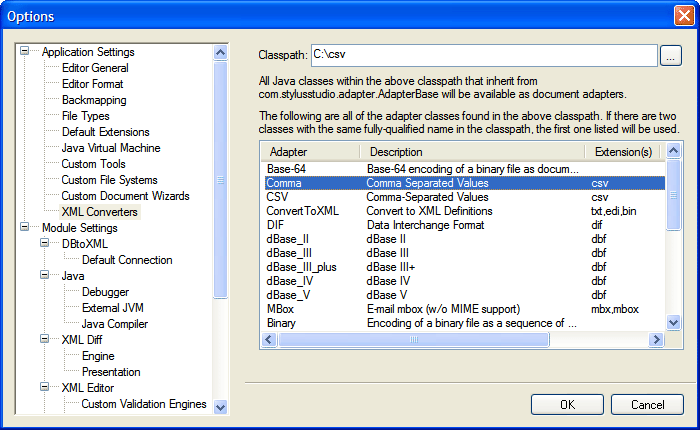Open the Backmapping settings page
The height and width of the screenshot is (430, 700).
pyautogui.click(x=94, y=100)
